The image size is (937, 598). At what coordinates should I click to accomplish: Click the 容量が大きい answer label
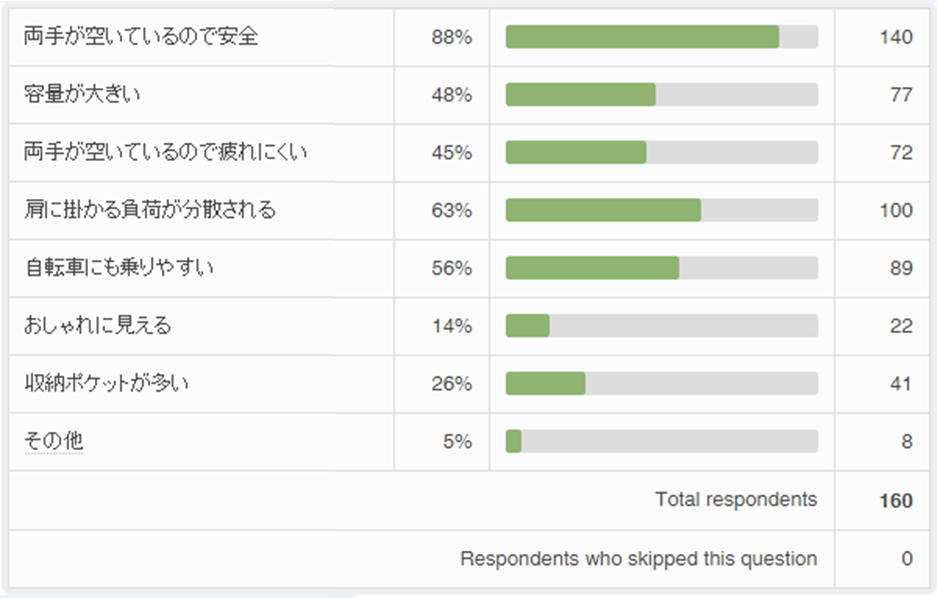(83, 95)
